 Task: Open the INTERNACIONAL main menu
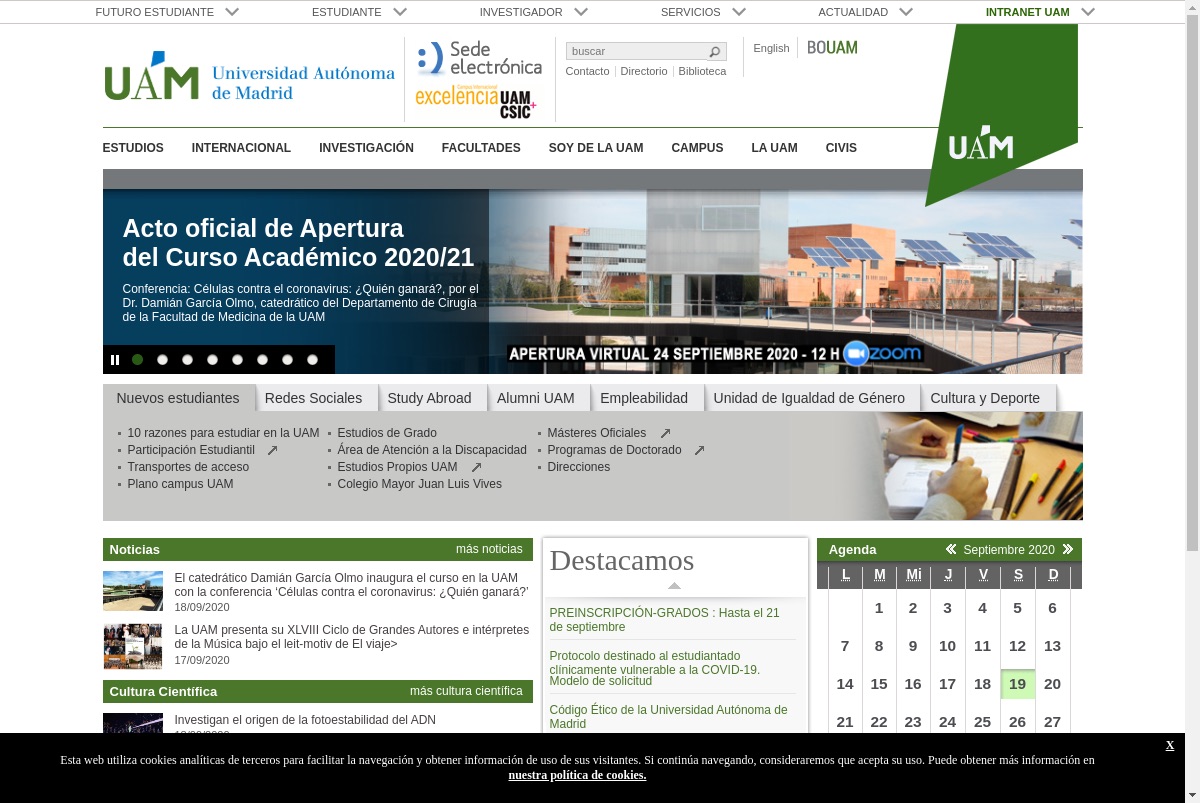241,148
